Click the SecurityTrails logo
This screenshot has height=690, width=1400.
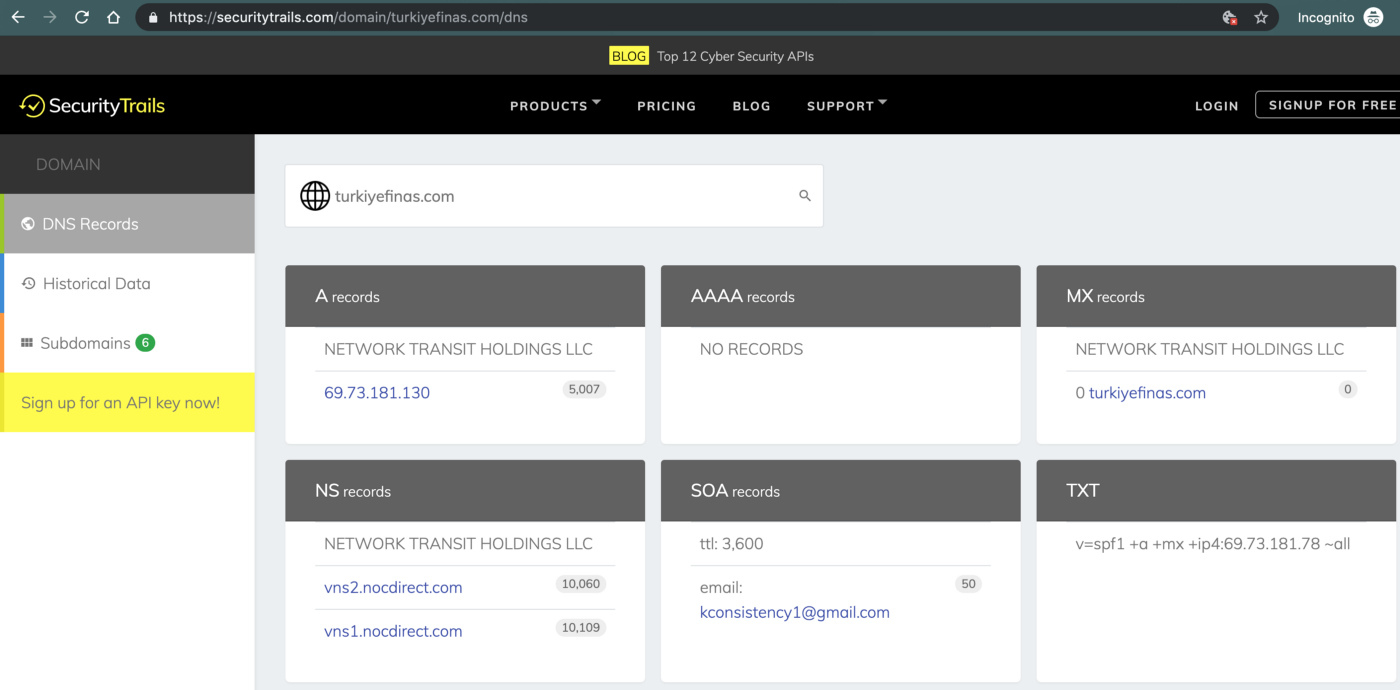coord(92,105)
